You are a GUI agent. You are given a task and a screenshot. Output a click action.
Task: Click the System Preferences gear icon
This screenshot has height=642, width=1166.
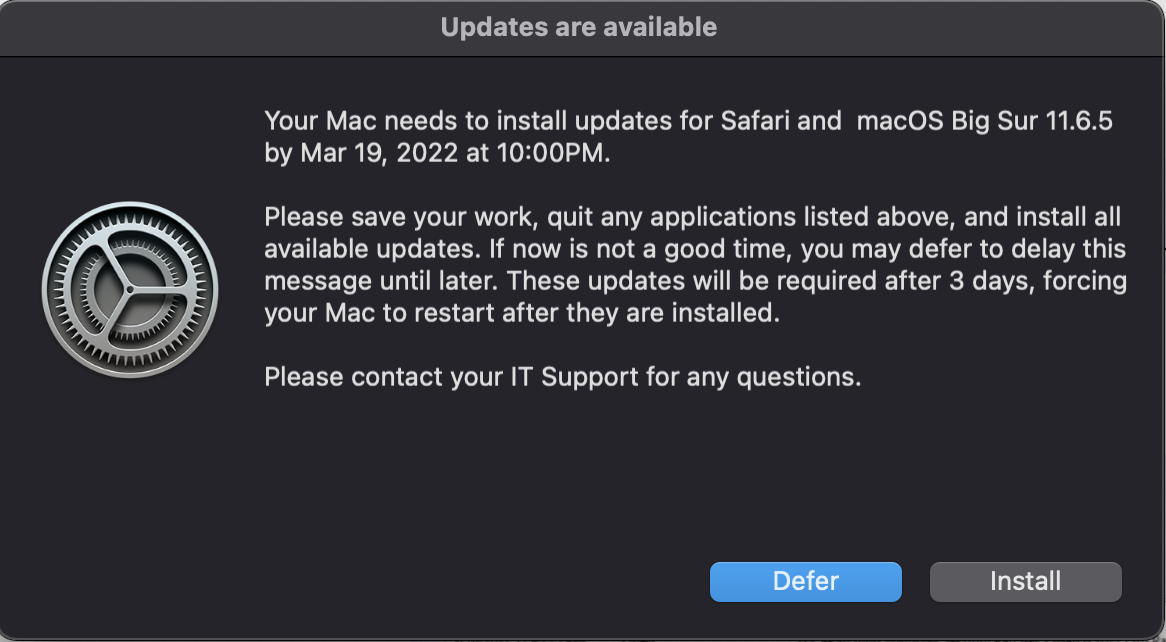pos(130,289)
